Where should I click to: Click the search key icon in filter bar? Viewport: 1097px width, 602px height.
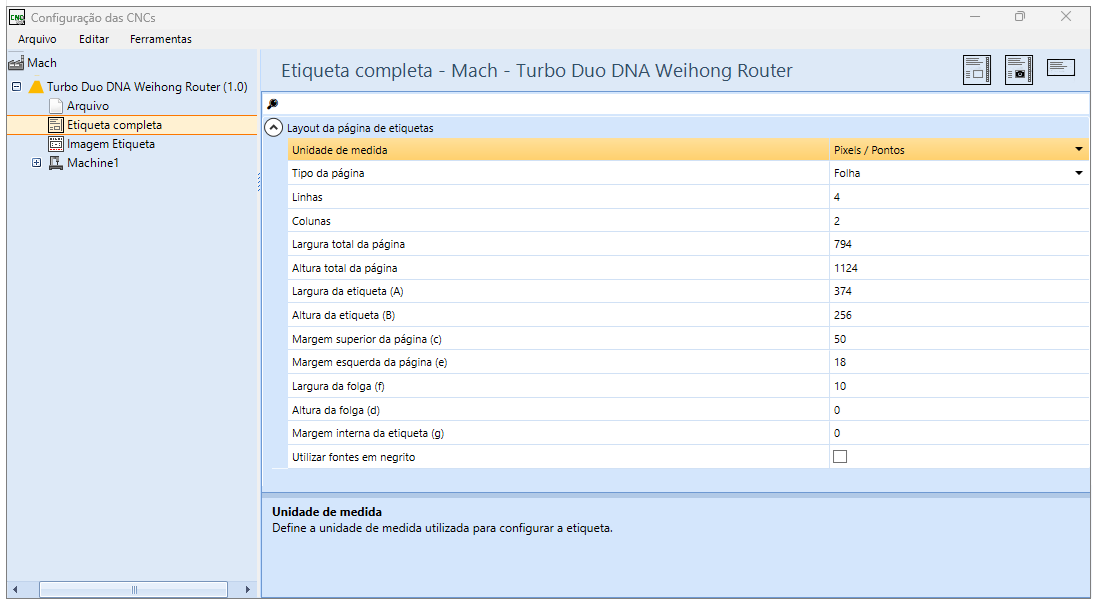coord(273,104)
